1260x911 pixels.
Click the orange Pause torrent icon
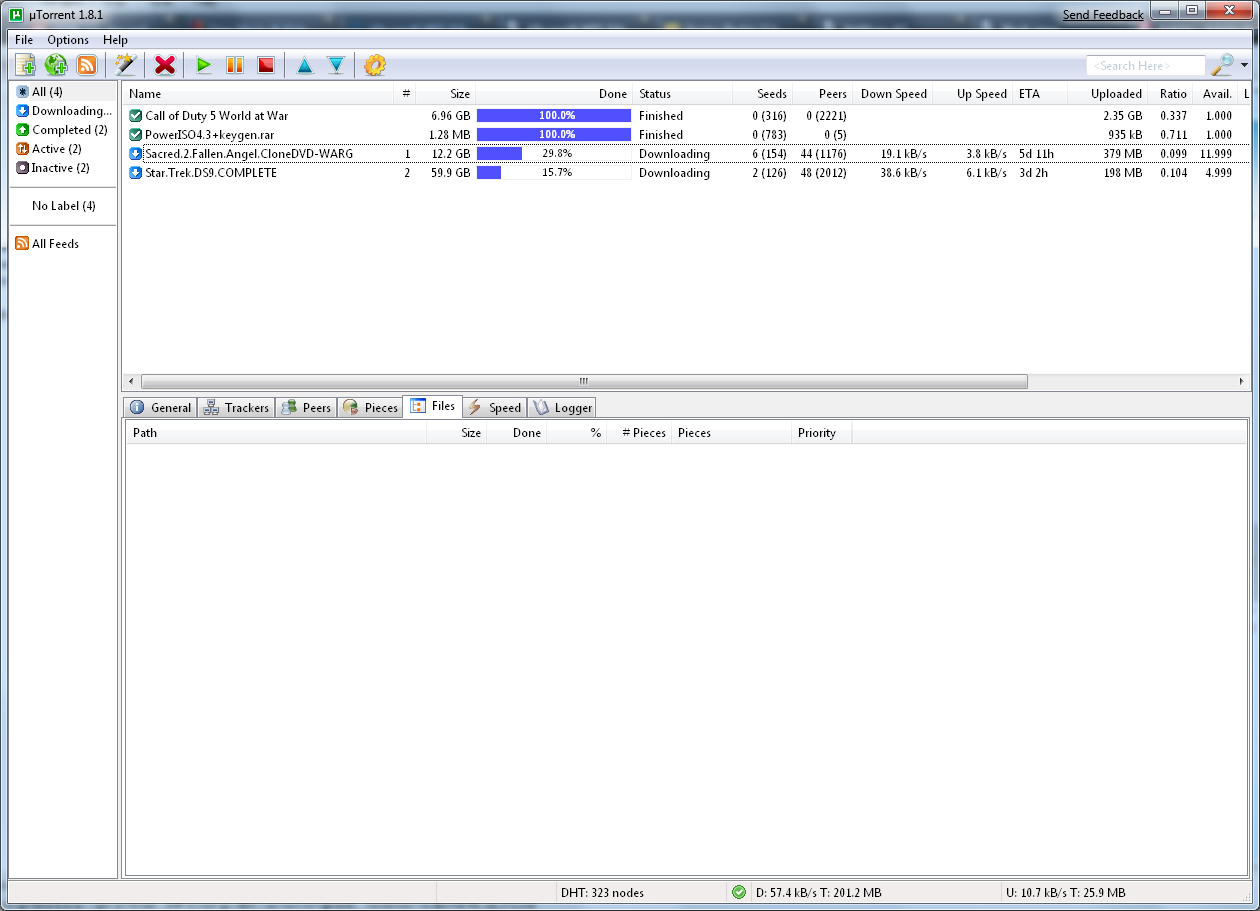coord(235,65)
